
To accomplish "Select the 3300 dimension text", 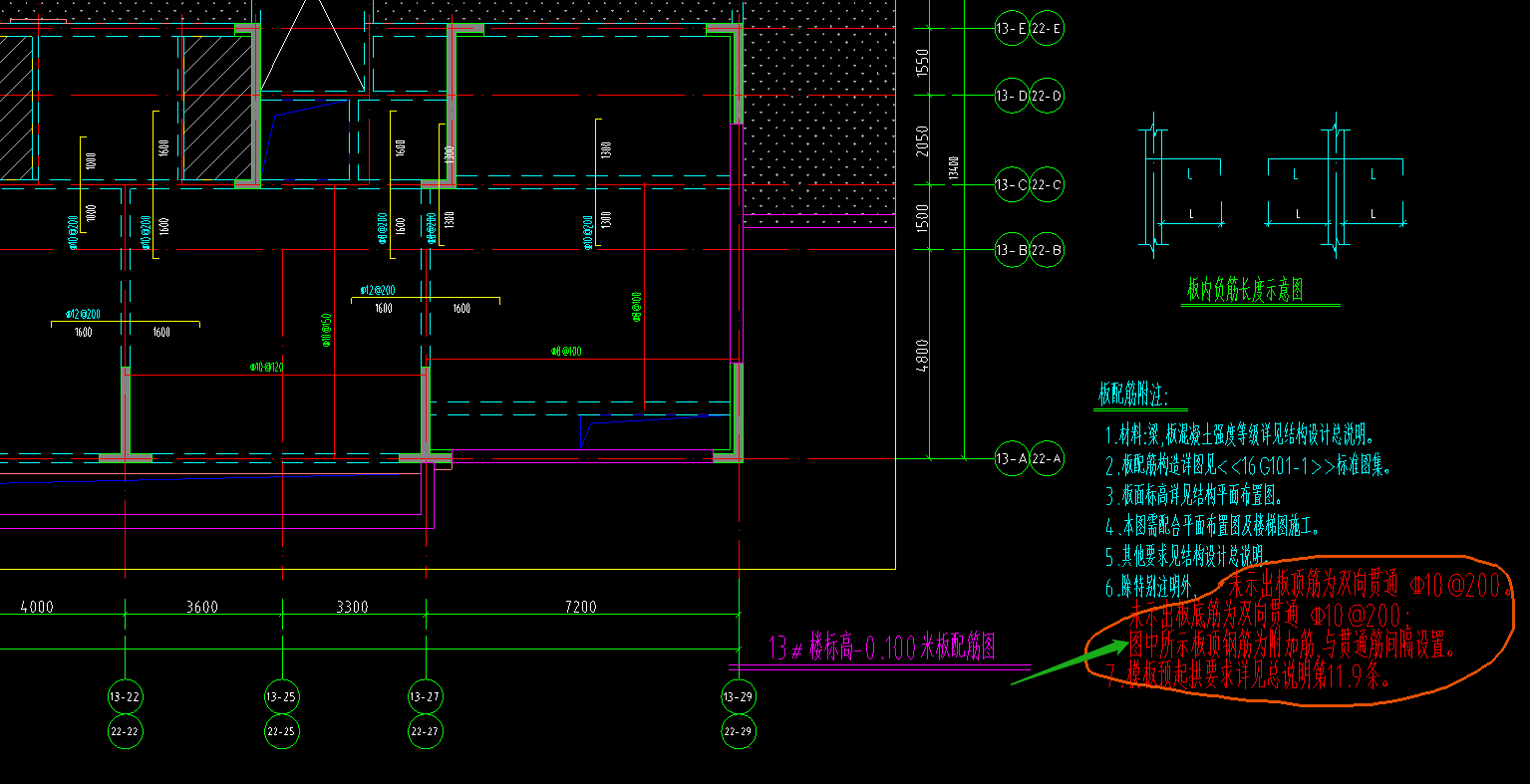I will tap(352, 607).
